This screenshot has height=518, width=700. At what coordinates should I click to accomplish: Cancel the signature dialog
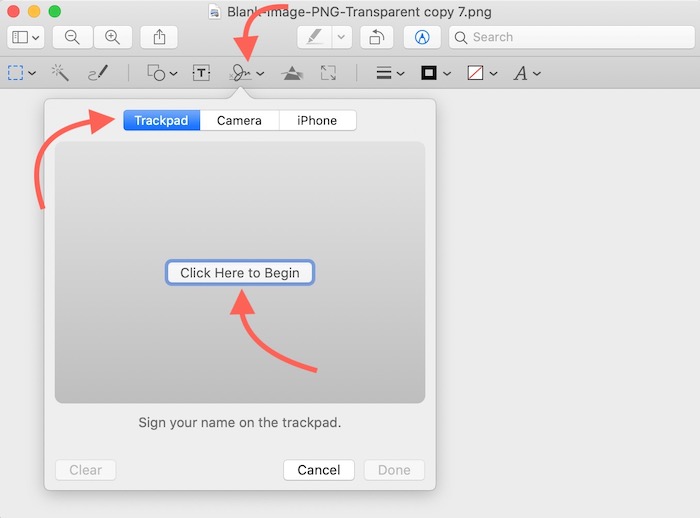coord(319,470)
